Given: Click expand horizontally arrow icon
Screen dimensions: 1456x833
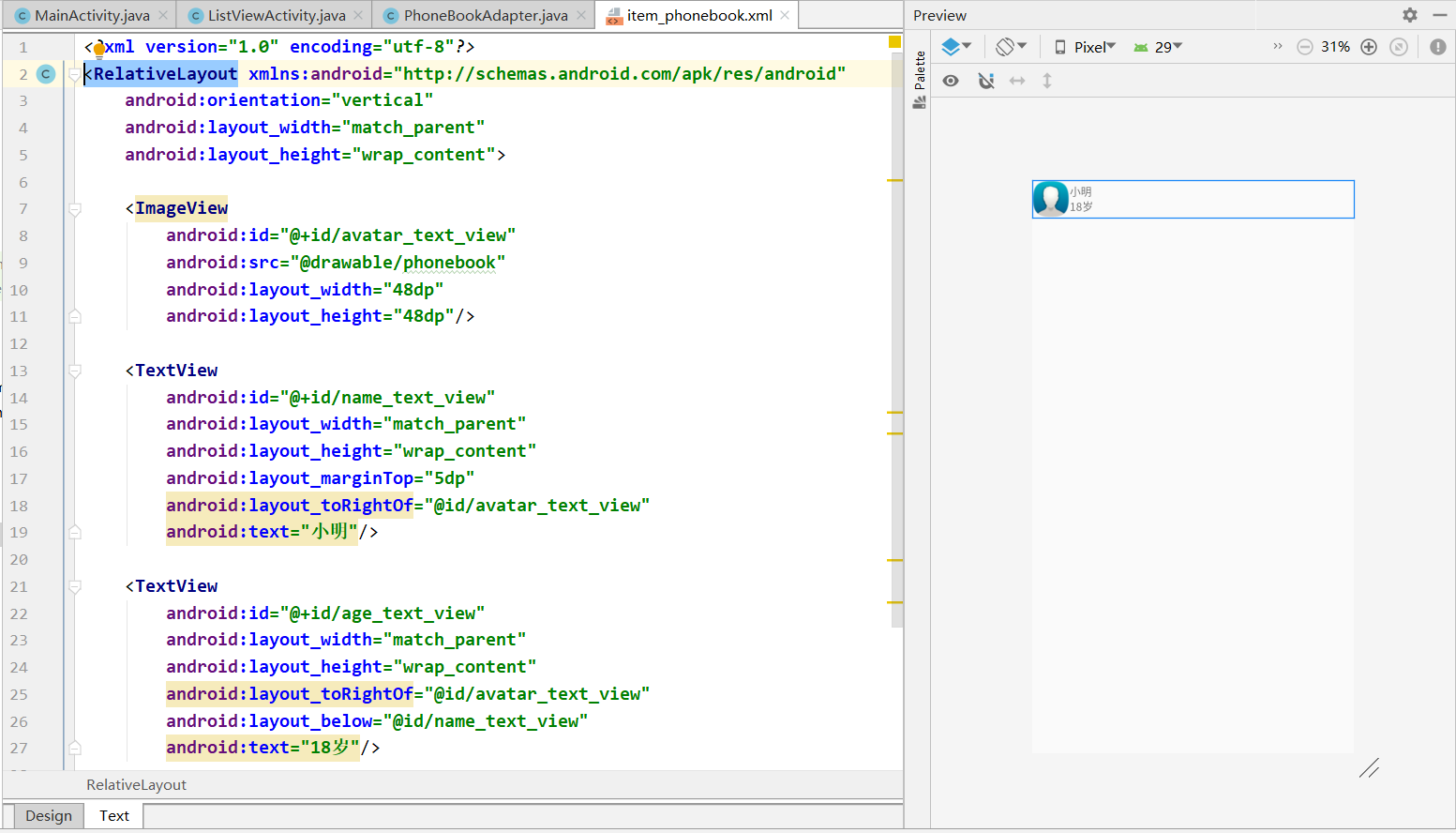Looking at the screenshot, I should 1017,81.
